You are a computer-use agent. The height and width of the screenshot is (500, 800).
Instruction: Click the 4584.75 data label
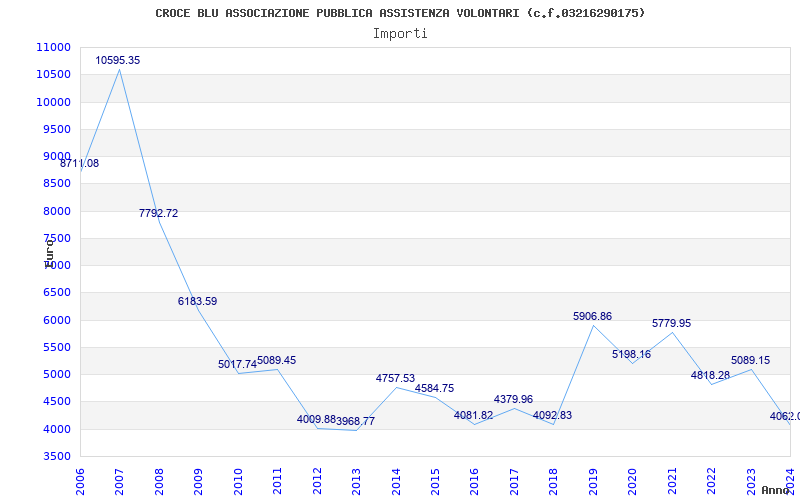pos(434,388)
